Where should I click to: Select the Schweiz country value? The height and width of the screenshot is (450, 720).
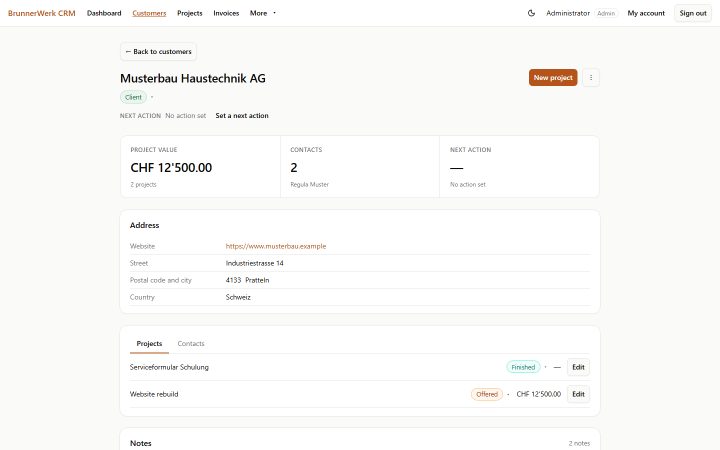pos(238,297)
